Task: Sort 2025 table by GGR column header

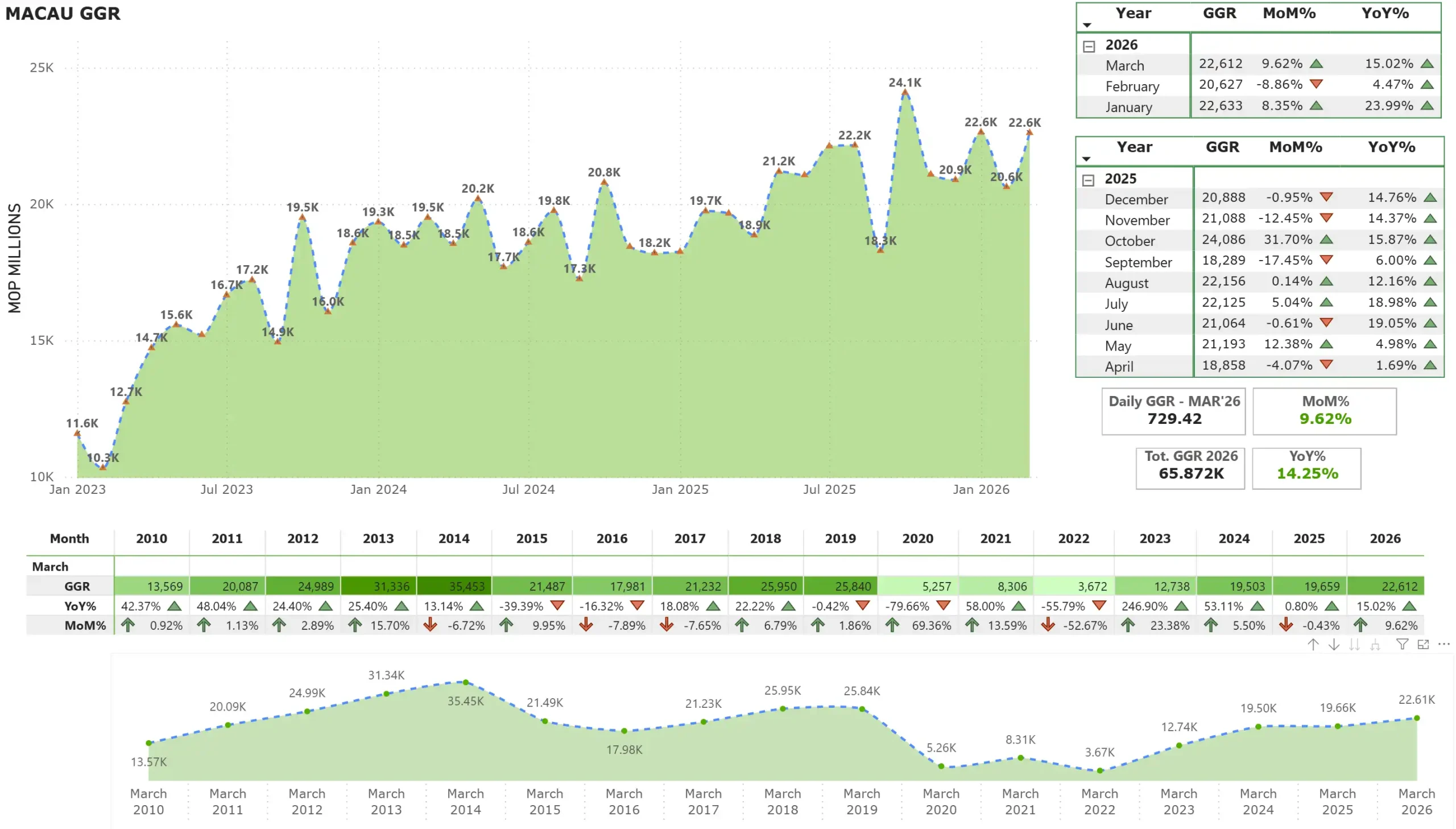Action: coord(1222,147)
